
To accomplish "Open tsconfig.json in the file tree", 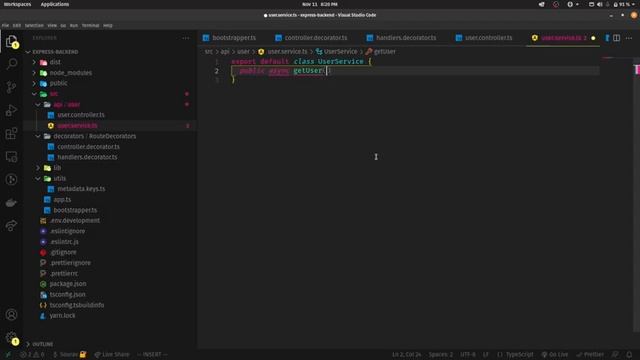I will pos(67,294).
